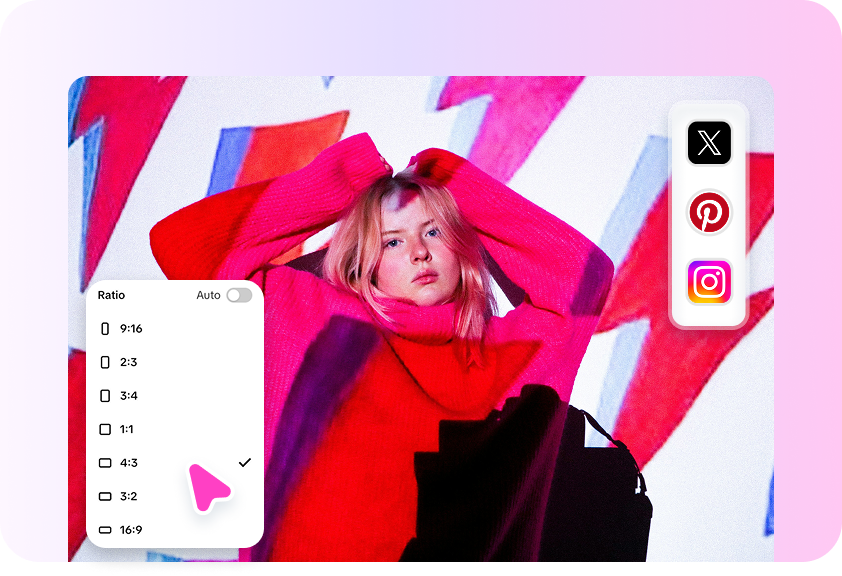The width and height of the screenshot is (842, 576).
Task: Select the Pinterest share icon
Action: click(x=708, y=212)
